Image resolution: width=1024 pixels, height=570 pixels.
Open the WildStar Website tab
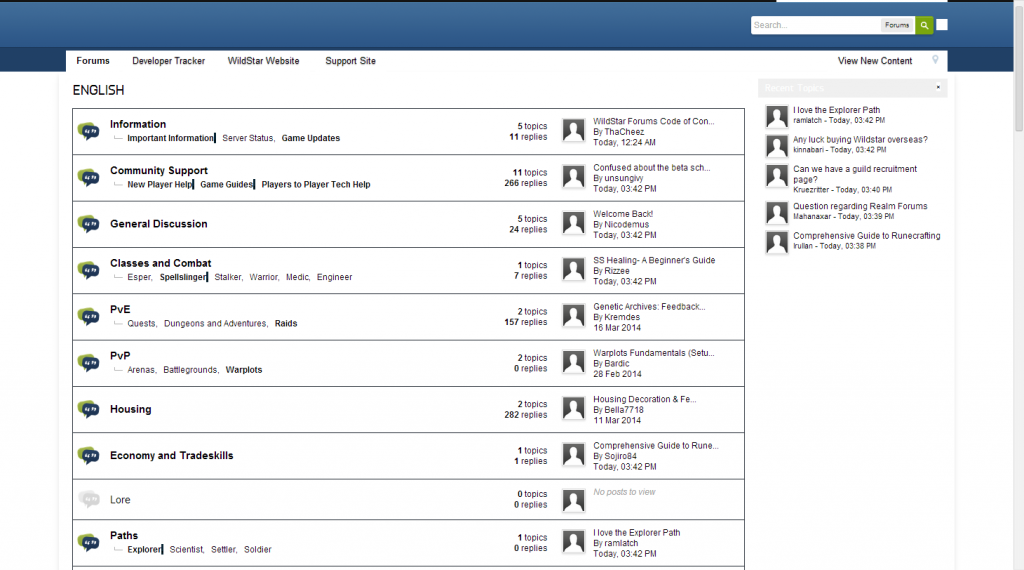click(263, 61)
